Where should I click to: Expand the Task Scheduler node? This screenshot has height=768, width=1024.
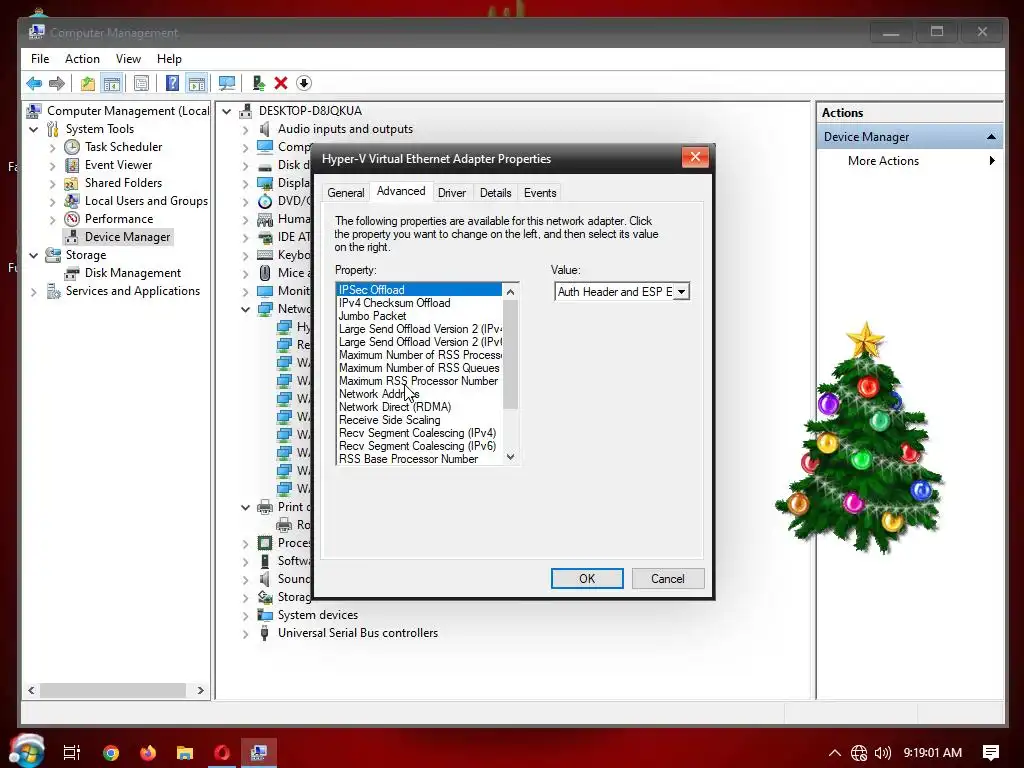click(x=52, y=148)
